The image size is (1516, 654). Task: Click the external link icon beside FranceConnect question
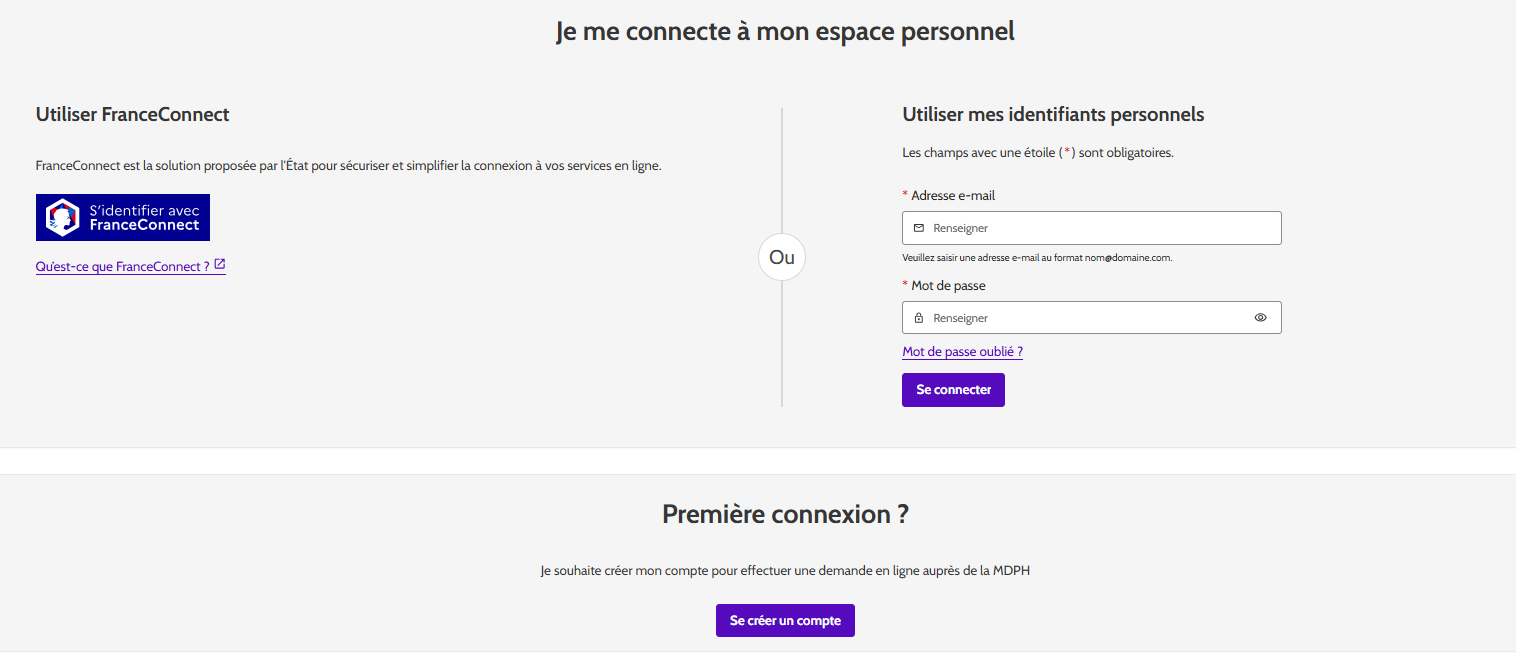click(x=220, y=265)
